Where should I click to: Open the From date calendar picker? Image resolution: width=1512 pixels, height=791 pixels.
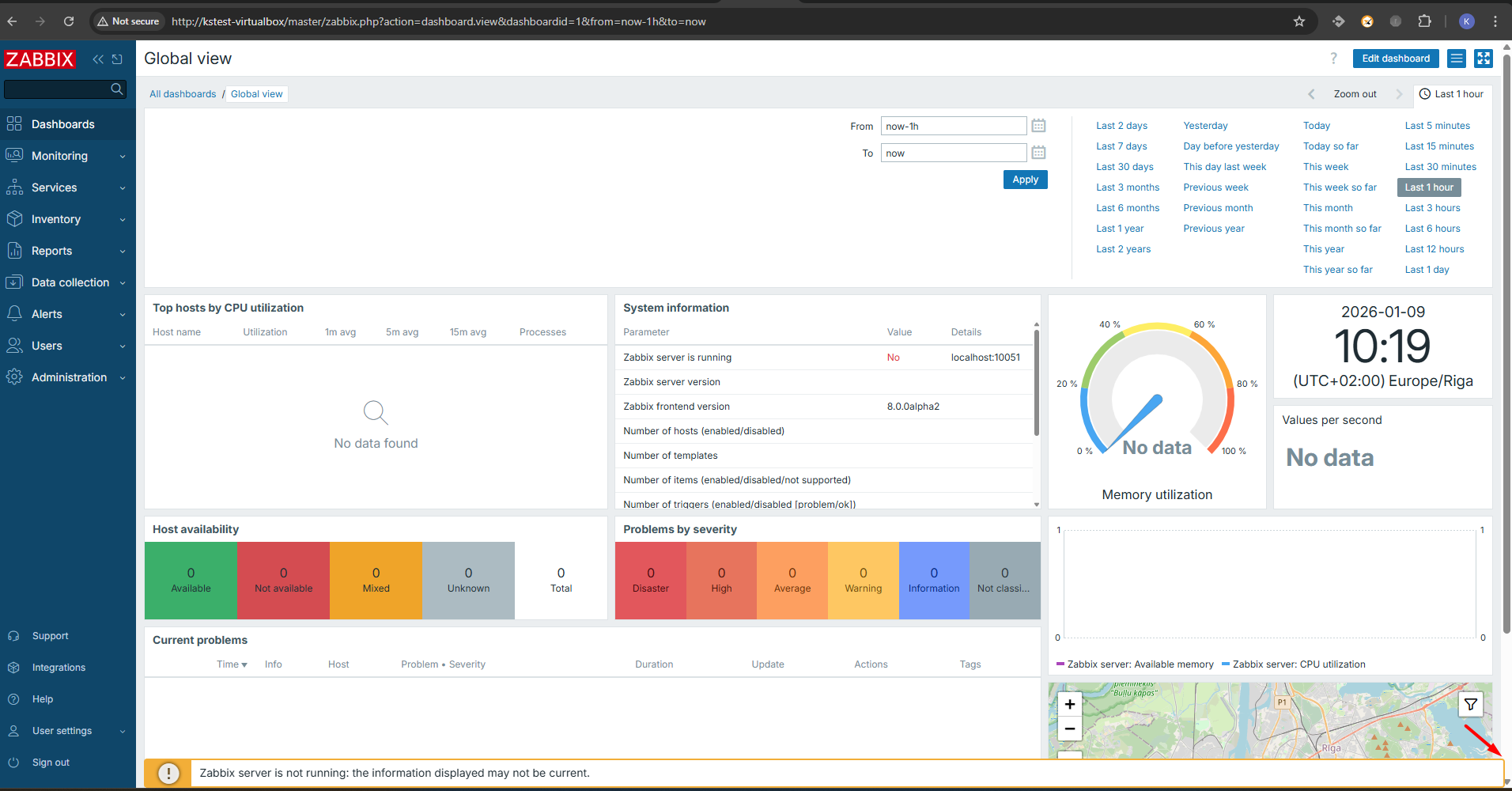coord(1038,126)
